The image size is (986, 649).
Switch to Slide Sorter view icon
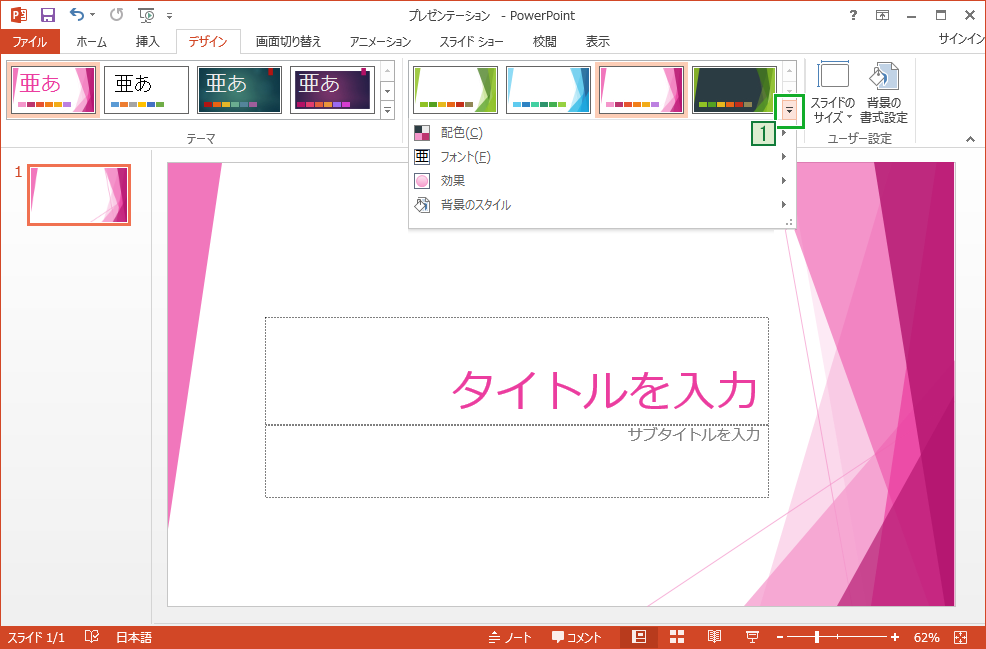pyautogui.click(x=677, y=637)
